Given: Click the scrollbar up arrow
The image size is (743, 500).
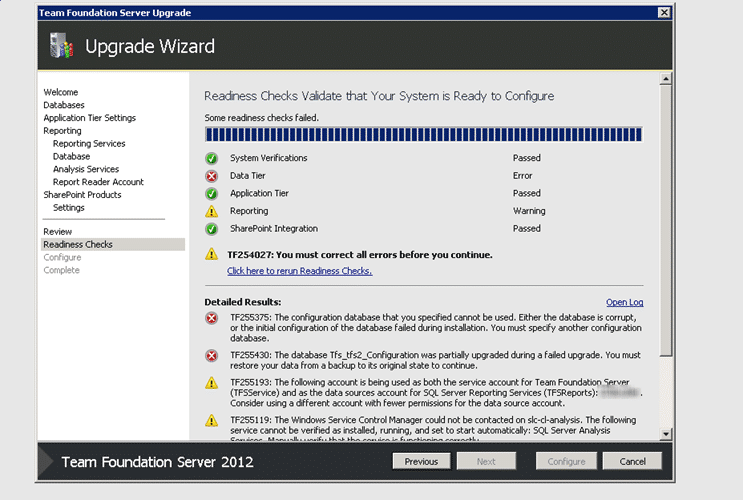Looking at the screenshot, I should pyautogui.click(x=666, y=79).
